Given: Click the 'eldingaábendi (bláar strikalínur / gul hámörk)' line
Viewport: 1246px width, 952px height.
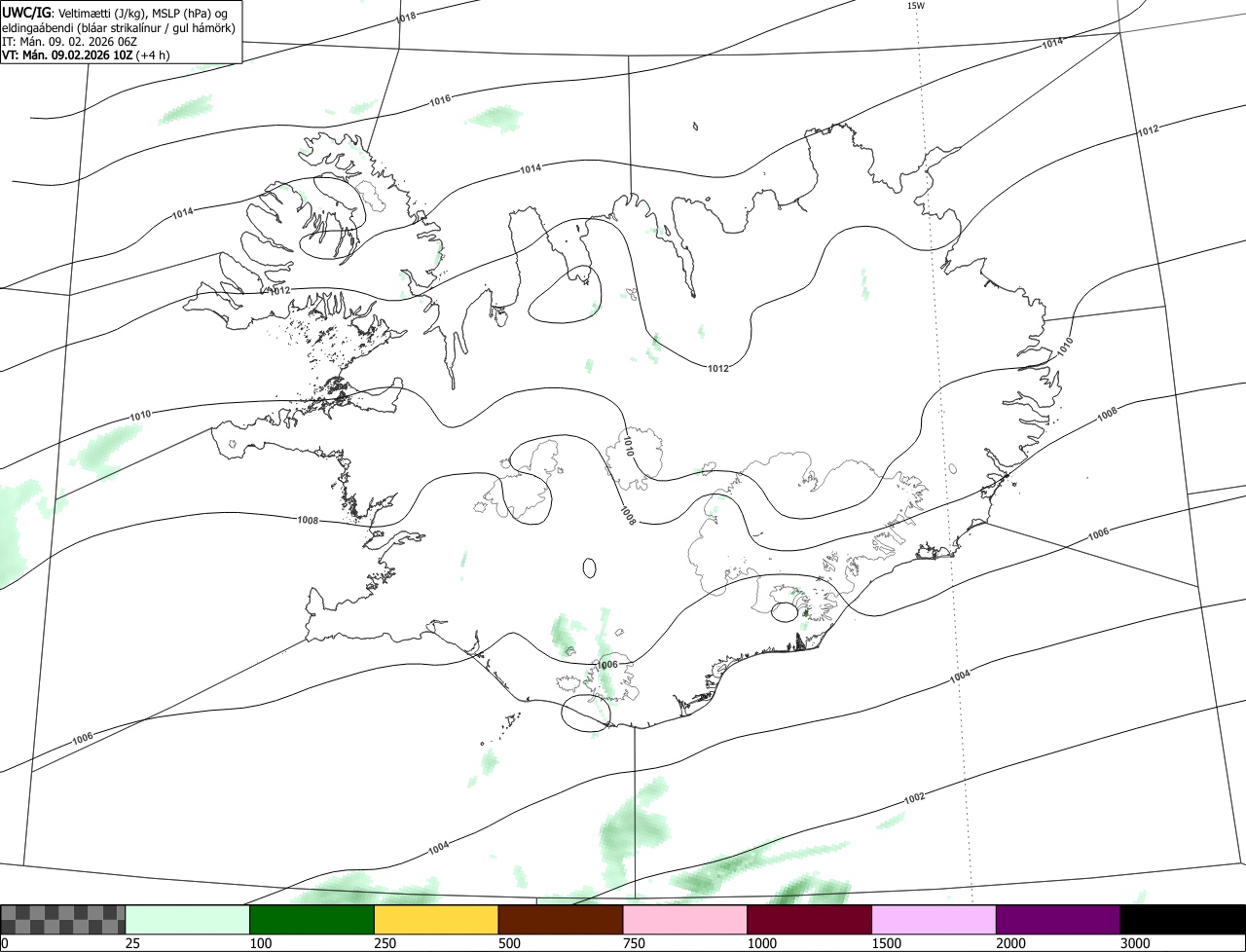Looking at the screenshot, I should [x=119, y=27].
